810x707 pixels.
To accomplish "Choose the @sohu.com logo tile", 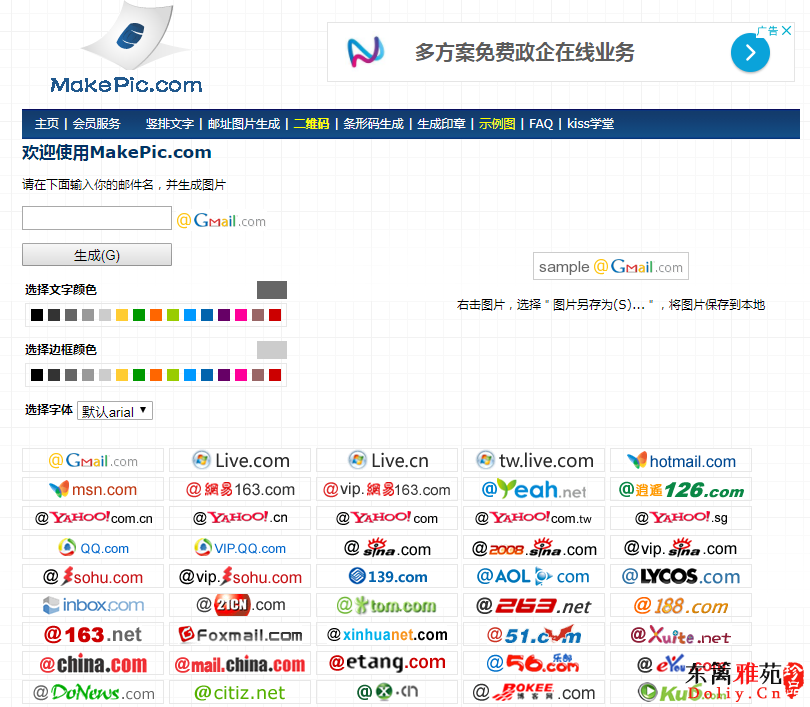I will [93, 576].
